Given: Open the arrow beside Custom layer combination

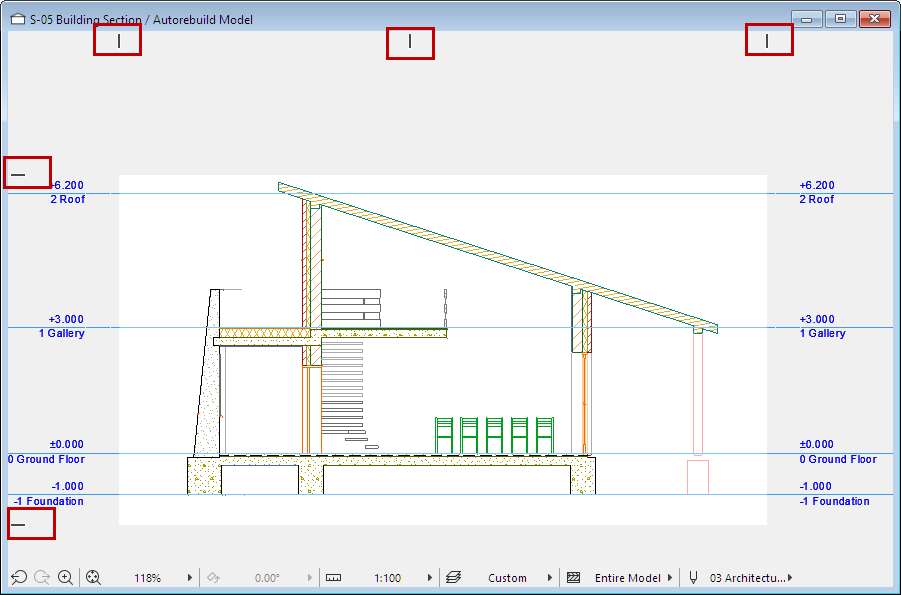Looking at the screenshot, I should 549,578.
